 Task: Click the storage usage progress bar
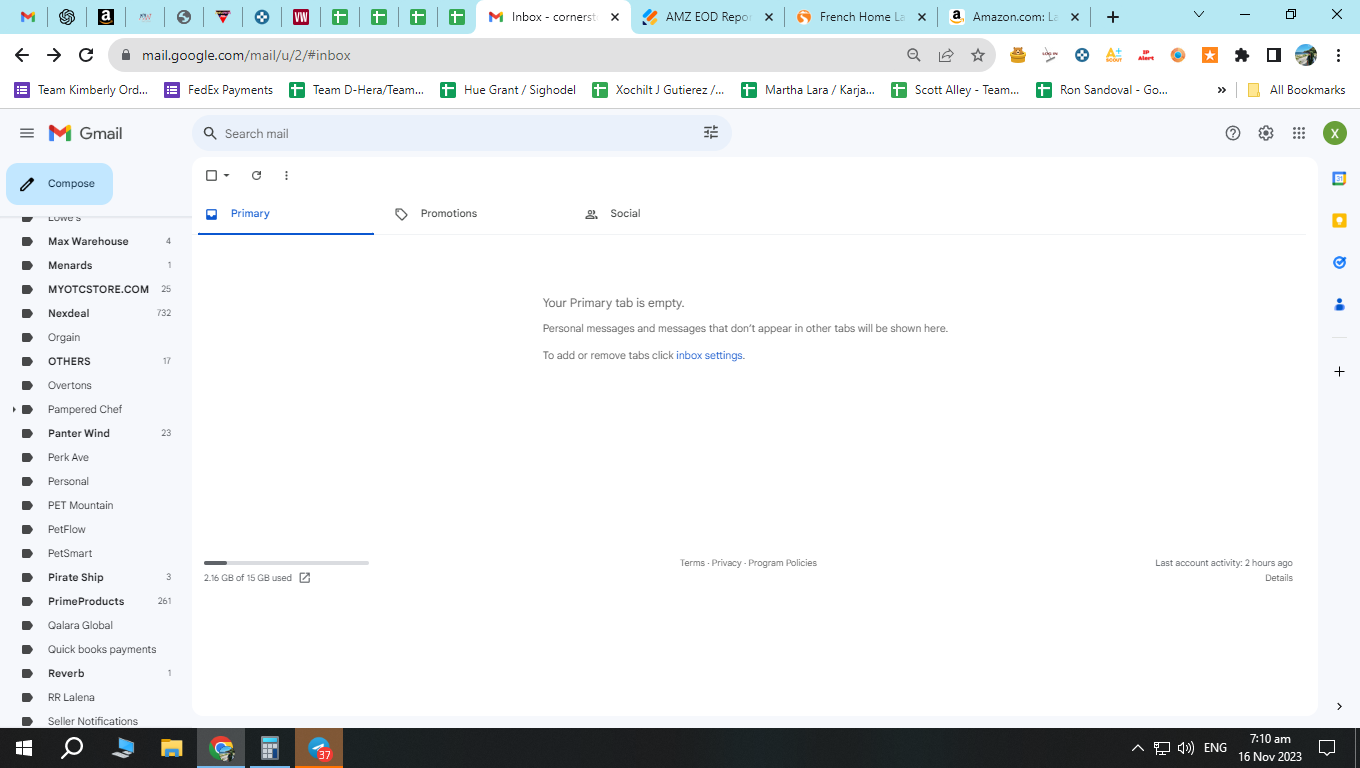point(286,563)
